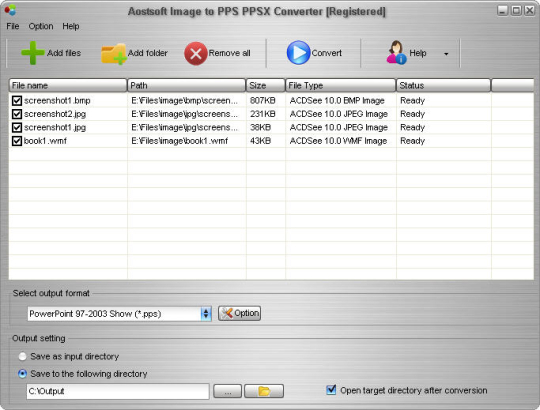
Task: Select Save as input directory
Action: pyautogui.click(x=22, y=356)
